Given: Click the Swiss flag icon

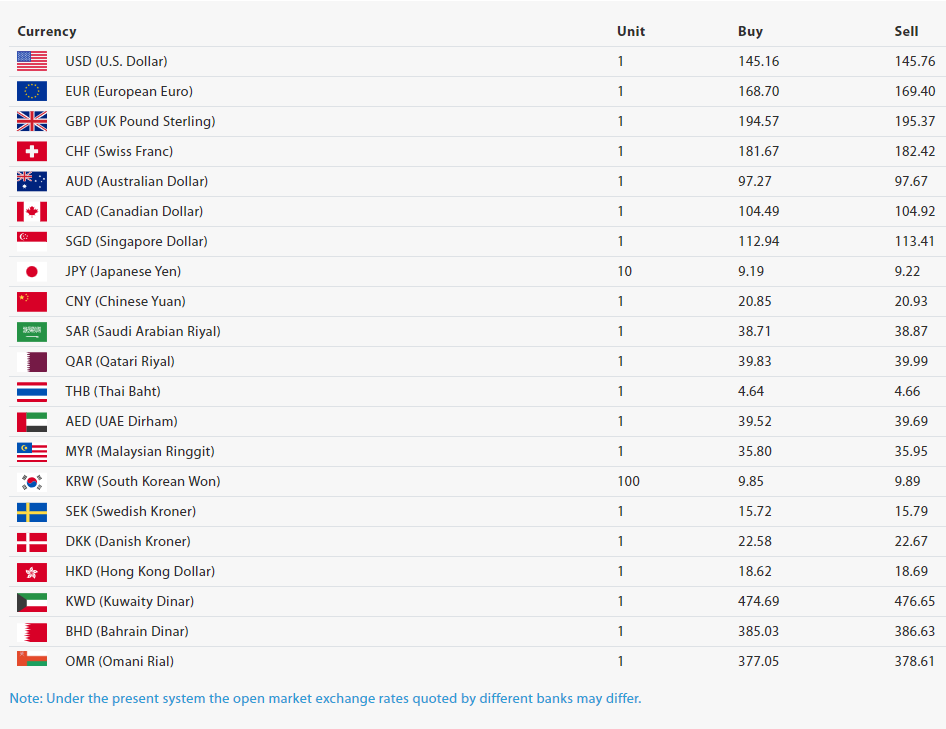Looking at the screenshot, I should [32, 151].
